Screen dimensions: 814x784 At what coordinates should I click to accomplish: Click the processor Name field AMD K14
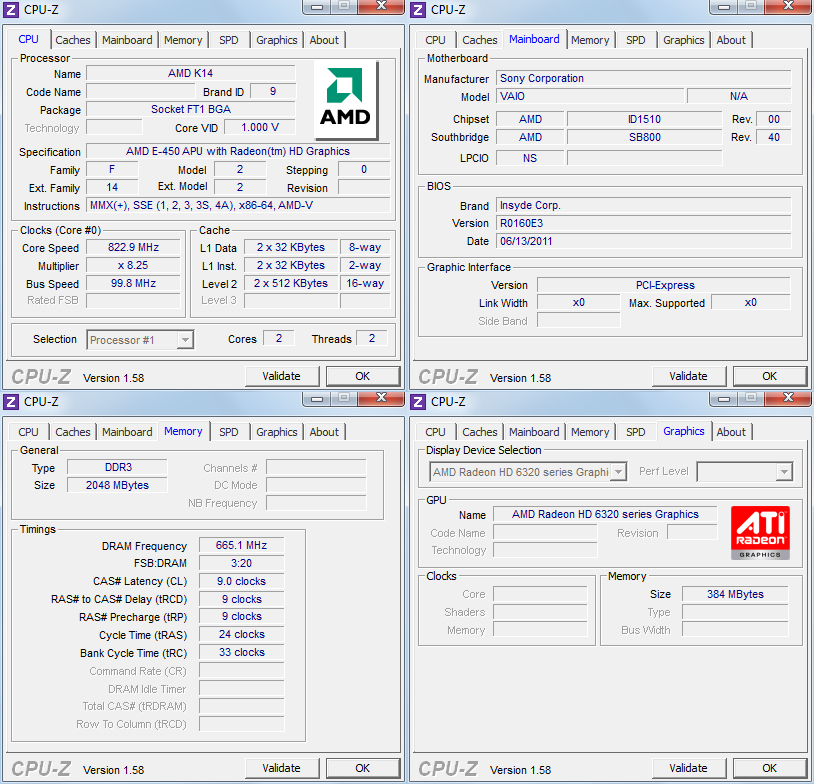click(191, 73)
